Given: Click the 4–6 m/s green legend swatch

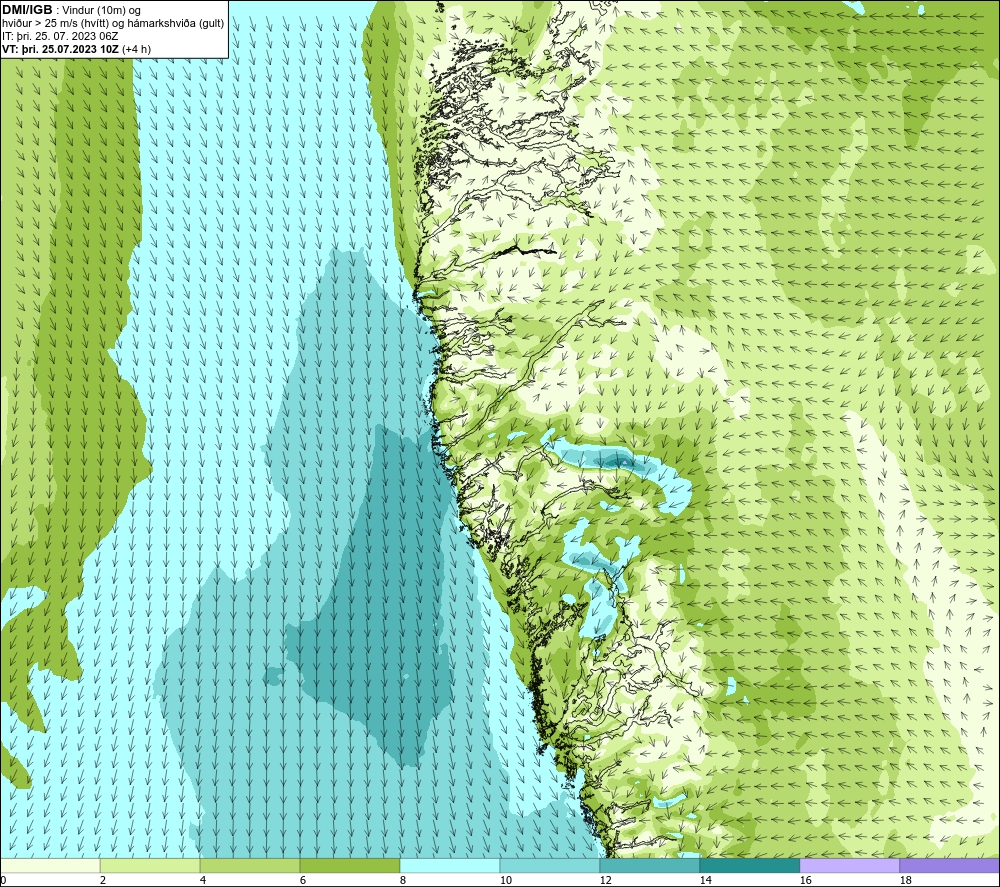Looking at the screenshot, I should pos(250,865).
